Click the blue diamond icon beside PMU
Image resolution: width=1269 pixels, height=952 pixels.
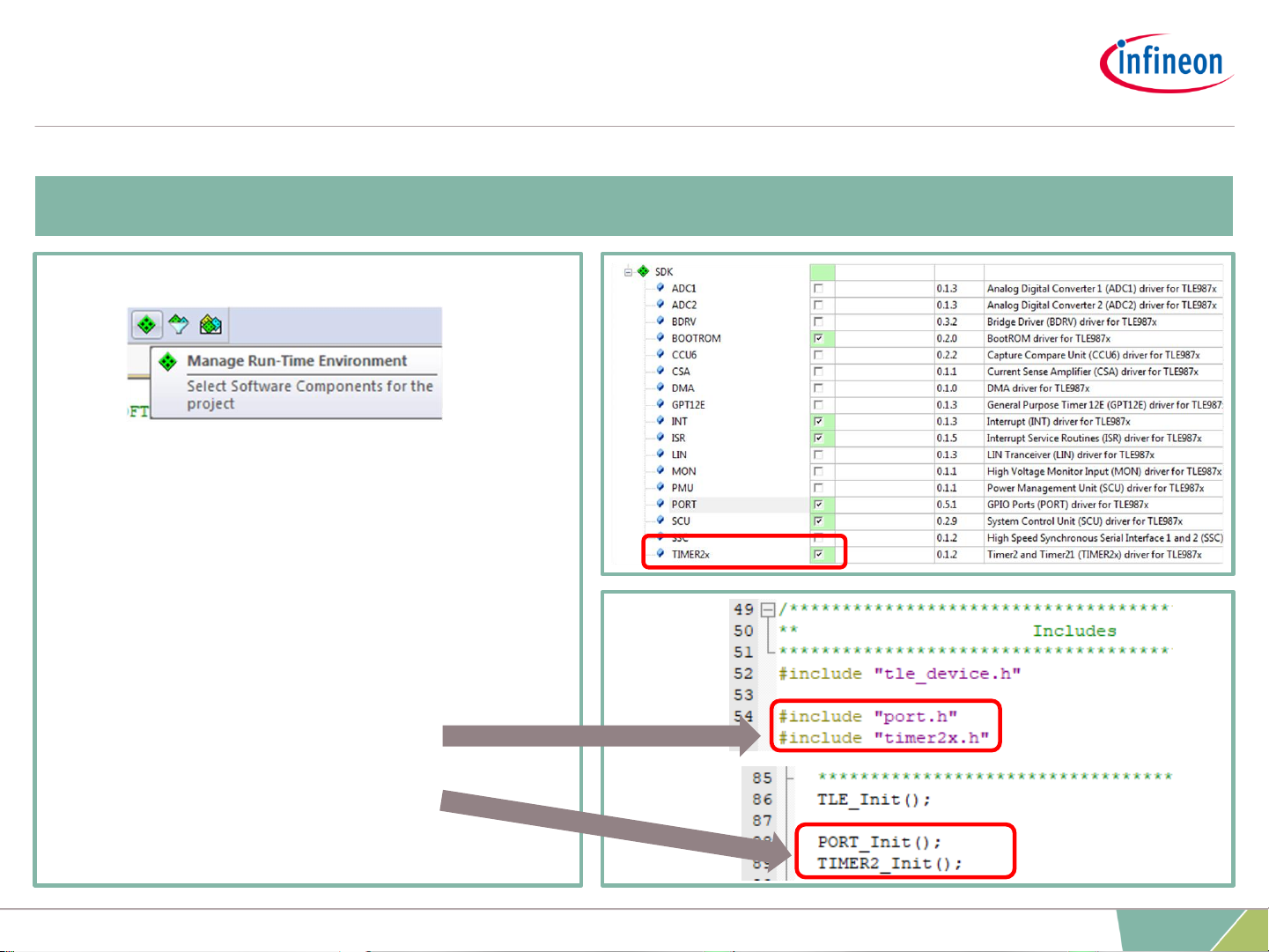[660, 488]
